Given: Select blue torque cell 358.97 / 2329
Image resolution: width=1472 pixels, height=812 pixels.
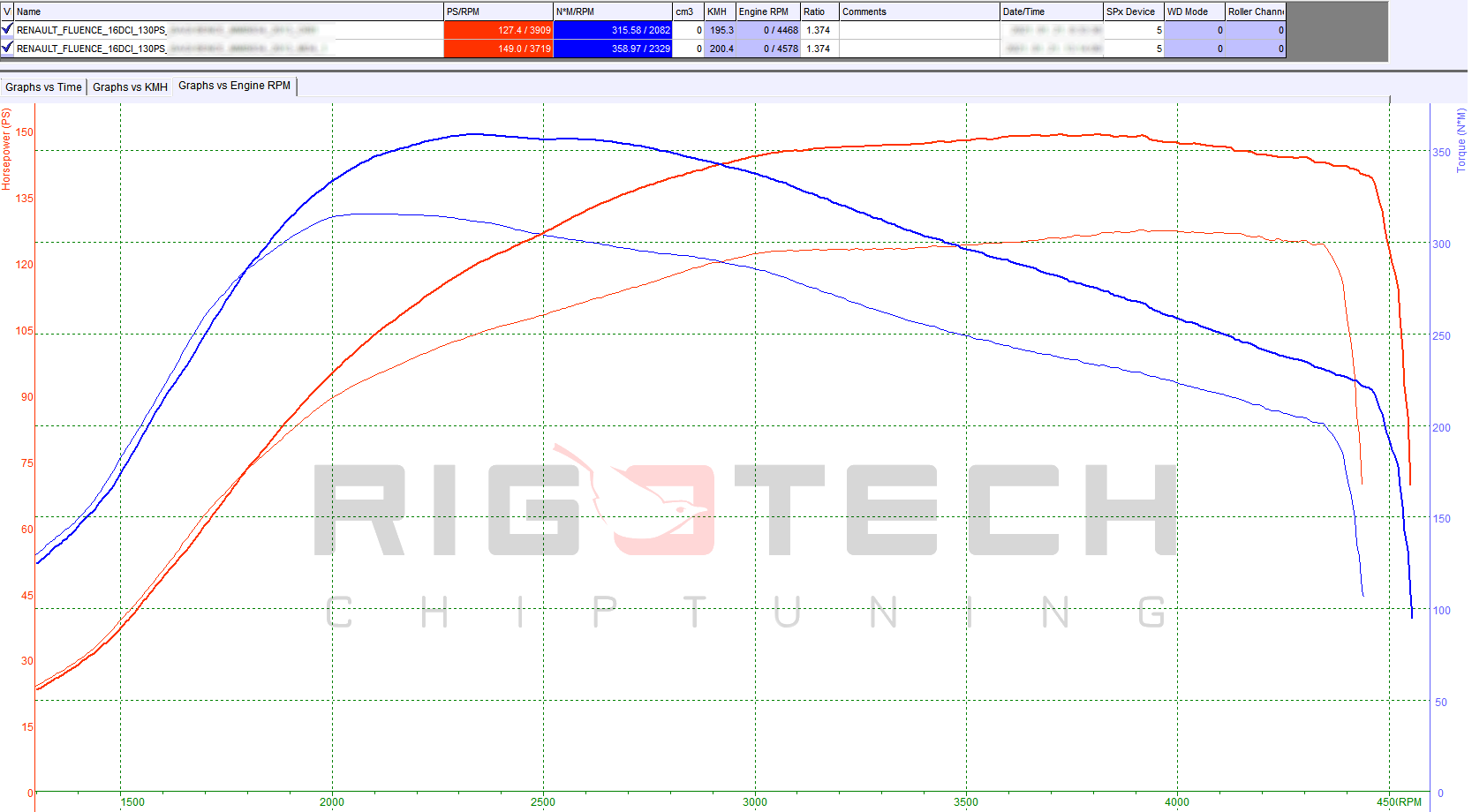Looking at the screenshot, I should pyautogui.click(x=613, y=49).
